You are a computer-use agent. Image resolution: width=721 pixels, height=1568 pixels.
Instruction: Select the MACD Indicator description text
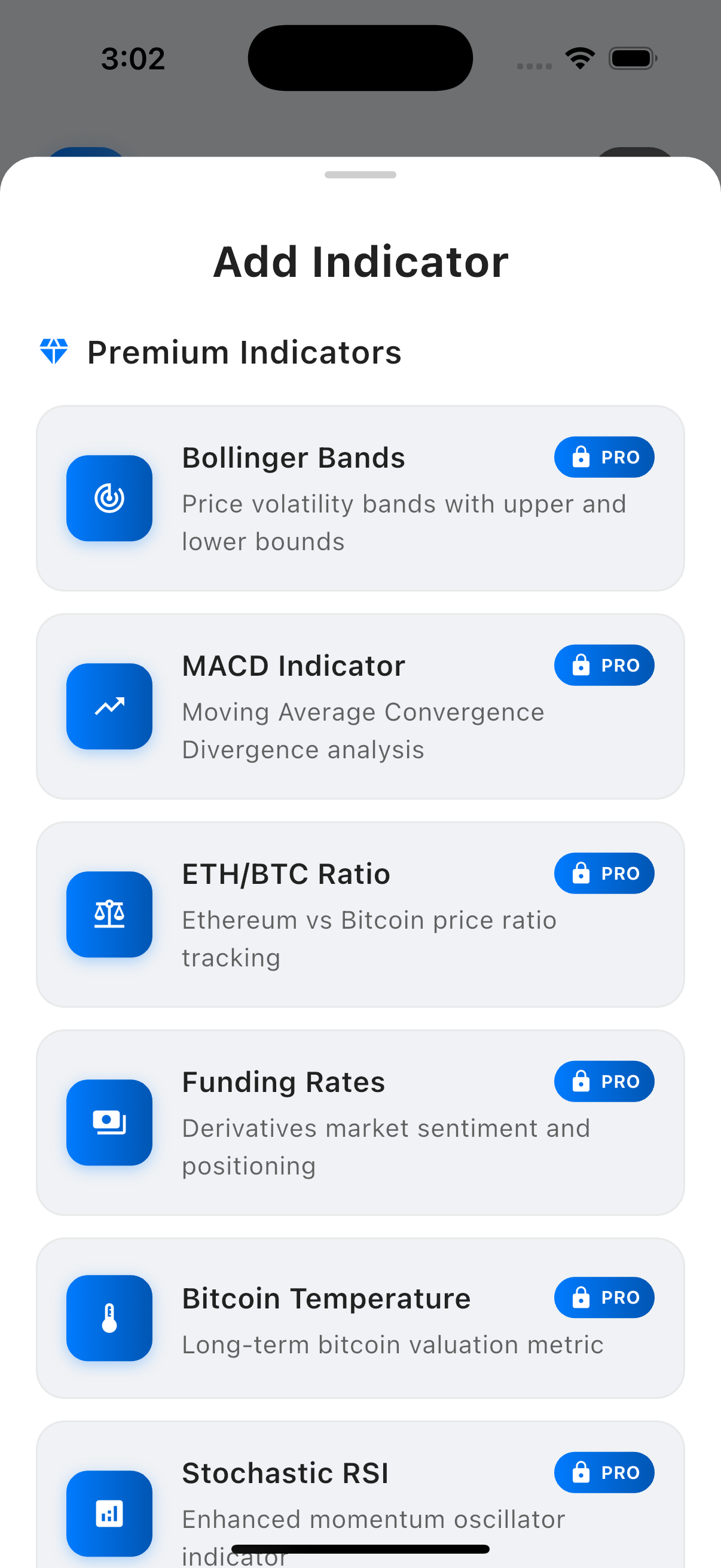(x=363, y=731)
